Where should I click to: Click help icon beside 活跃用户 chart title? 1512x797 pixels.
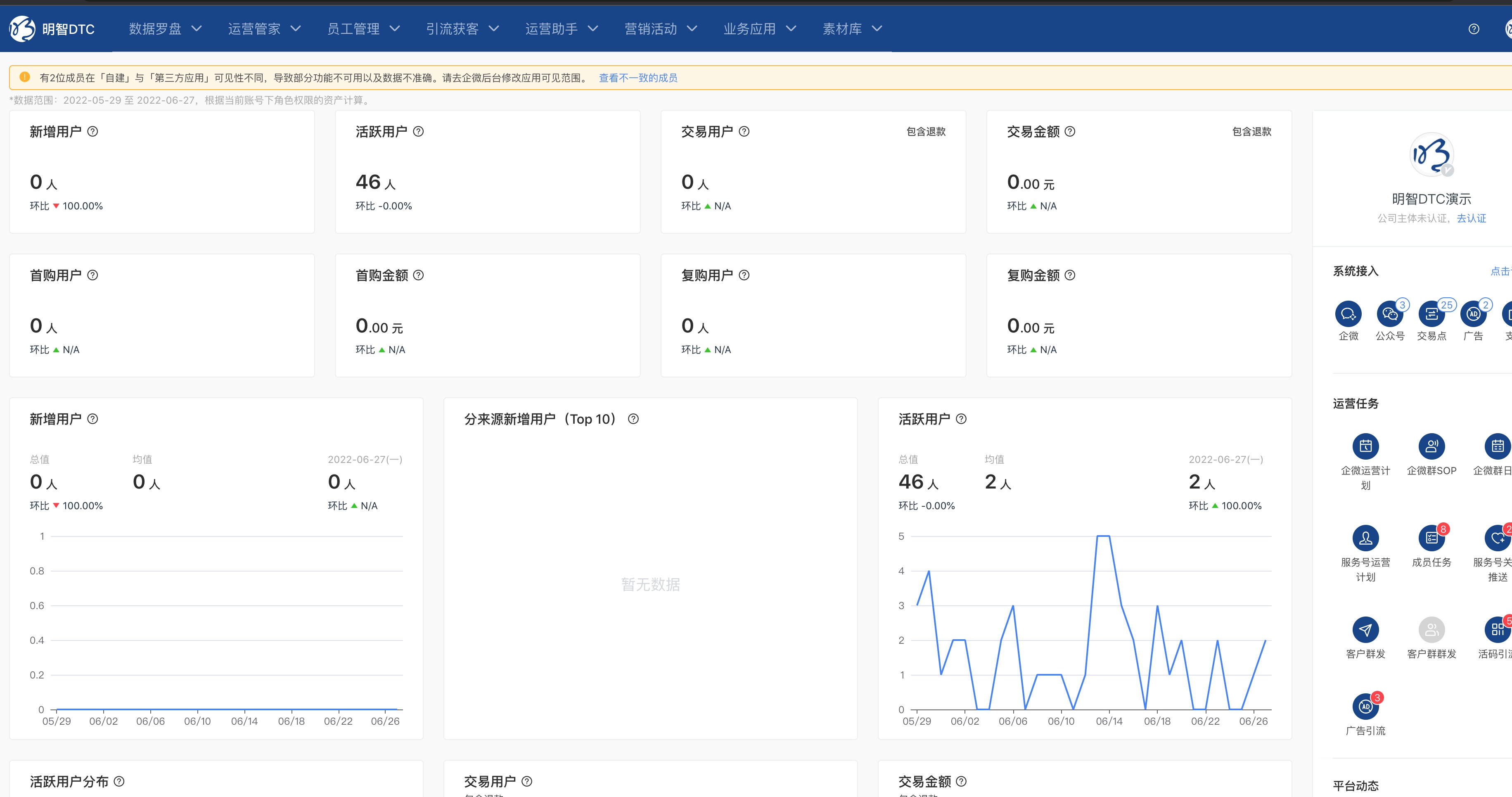pos(962,419)
